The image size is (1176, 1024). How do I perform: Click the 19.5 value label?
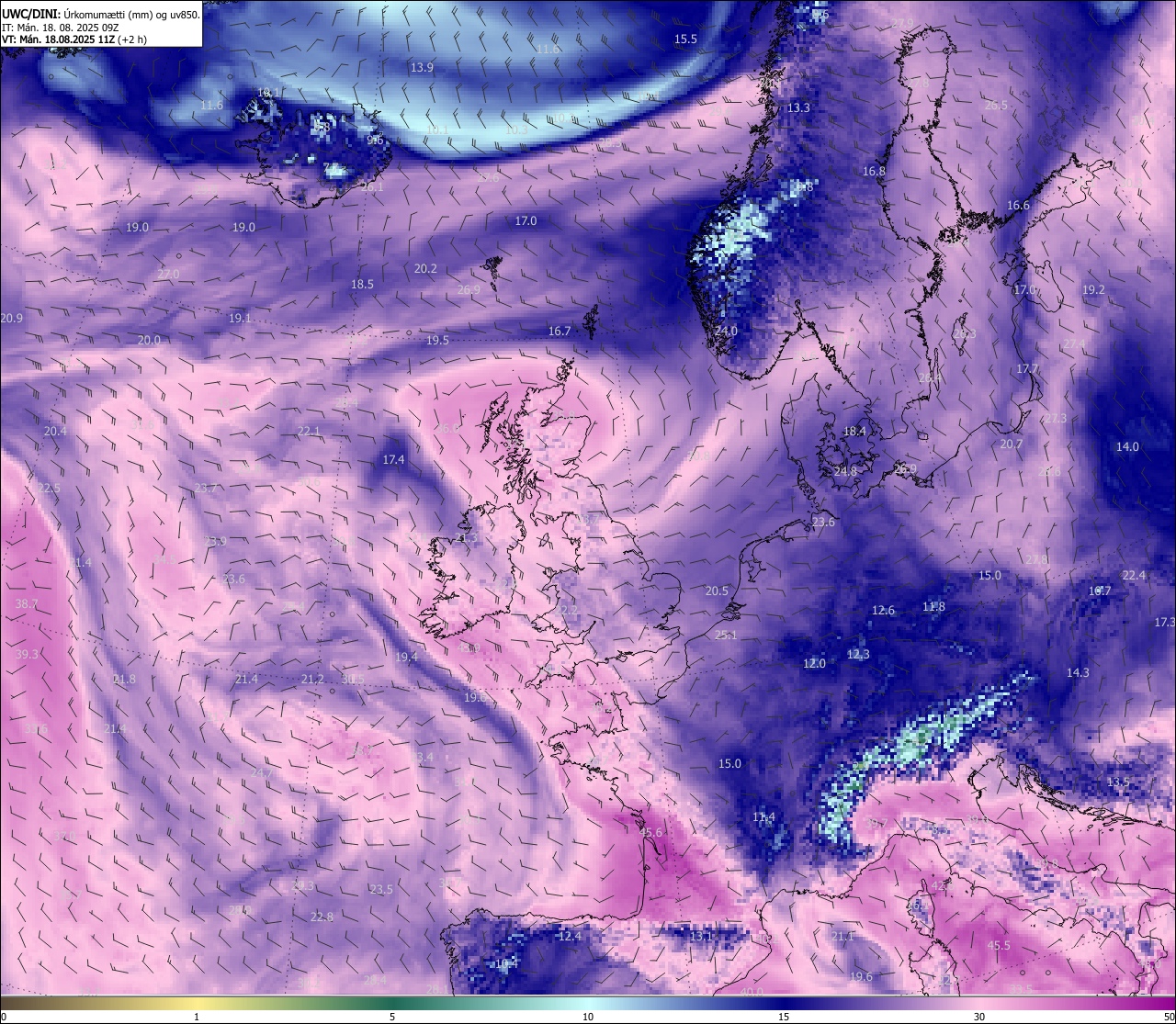coord(437,341)
